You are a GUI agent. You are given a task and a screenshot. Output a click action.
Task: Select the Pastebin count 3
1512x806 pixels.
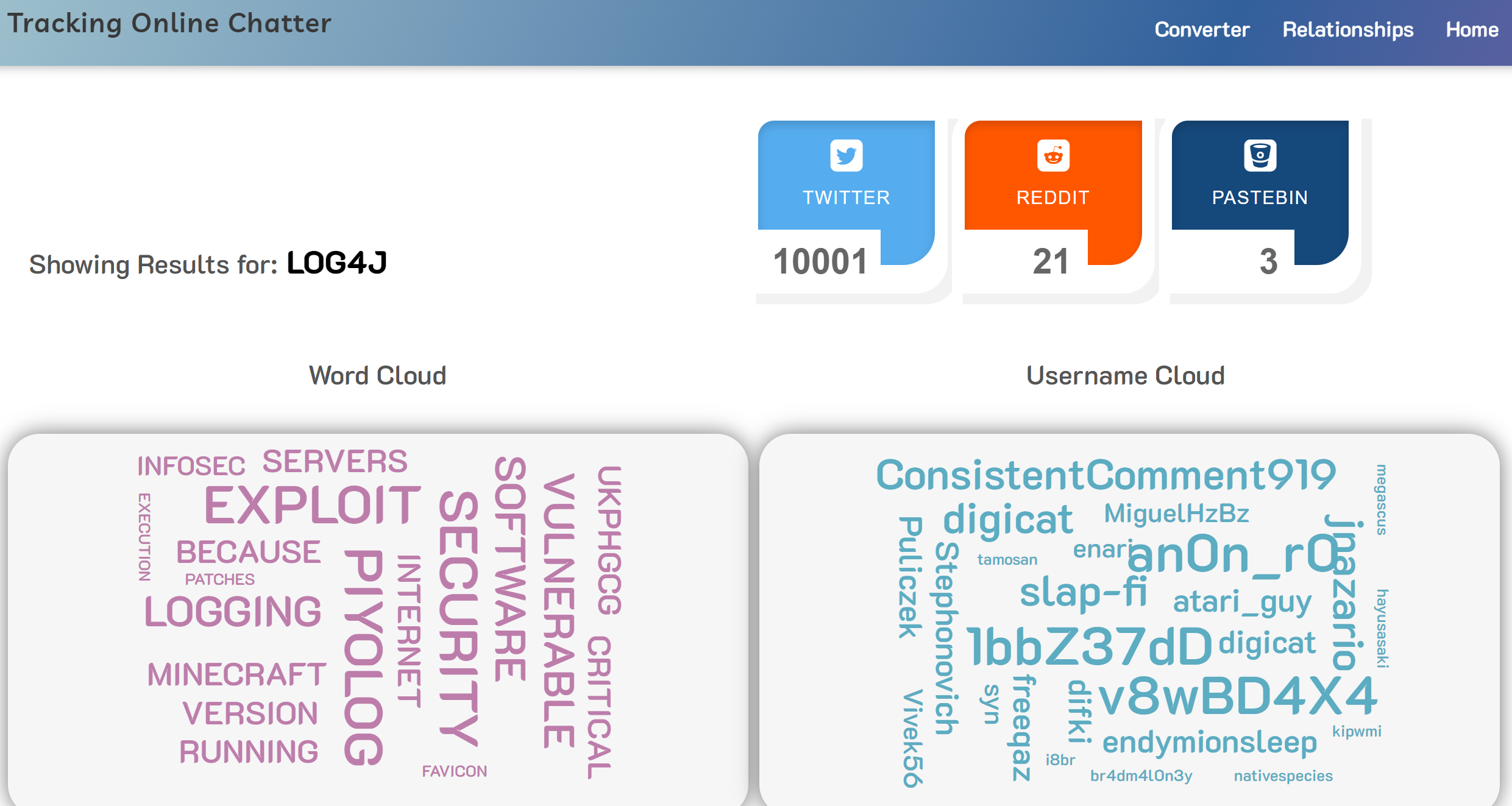pyautogui.click(x=1268, y=262)
